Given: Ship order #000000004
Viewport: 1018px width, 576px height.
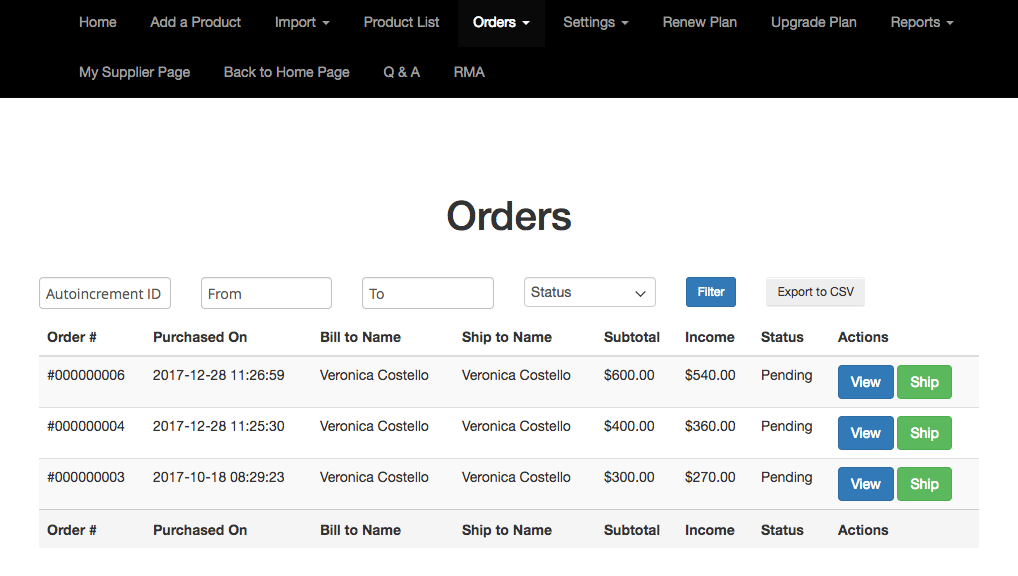Looking at the screenshot, I should click(x=924, y=433).
